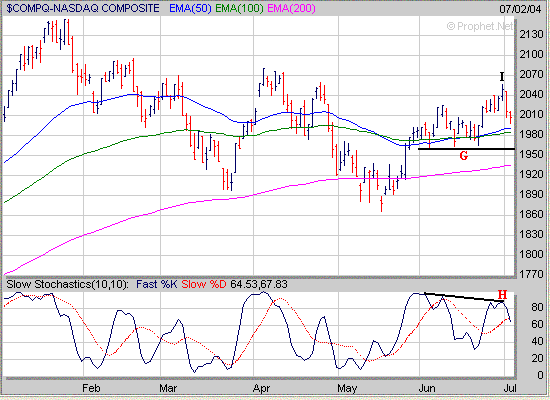Click the 2070 price axis label

[x=531, y=74]
